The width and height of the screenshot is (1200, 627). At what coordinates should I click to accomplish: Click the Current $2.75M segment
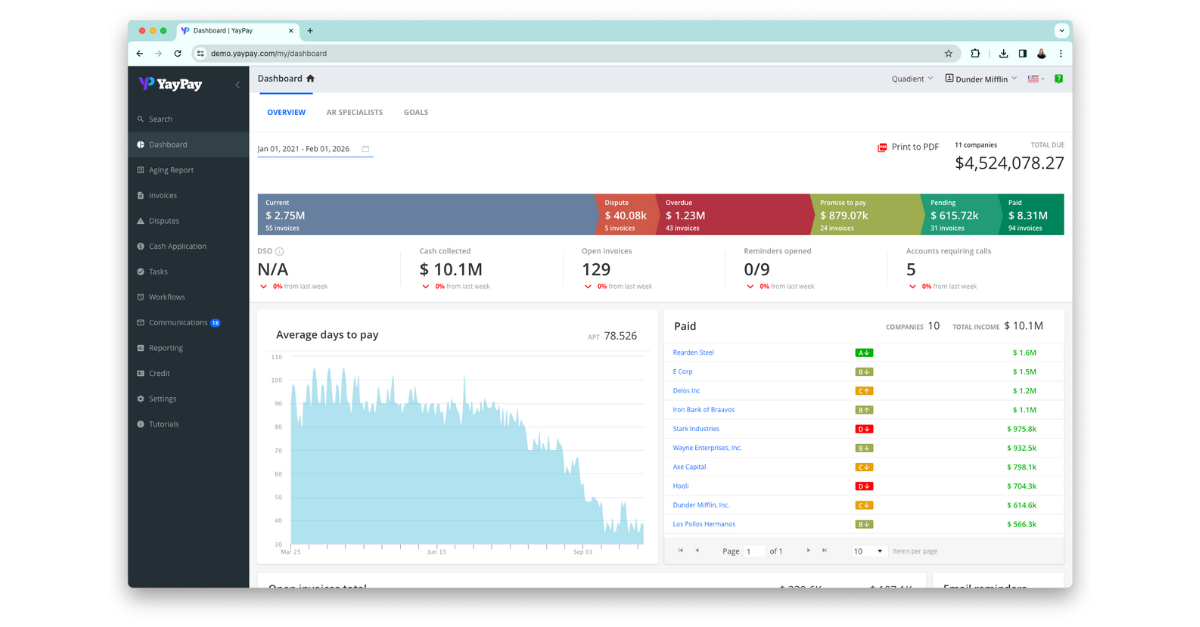426,215
